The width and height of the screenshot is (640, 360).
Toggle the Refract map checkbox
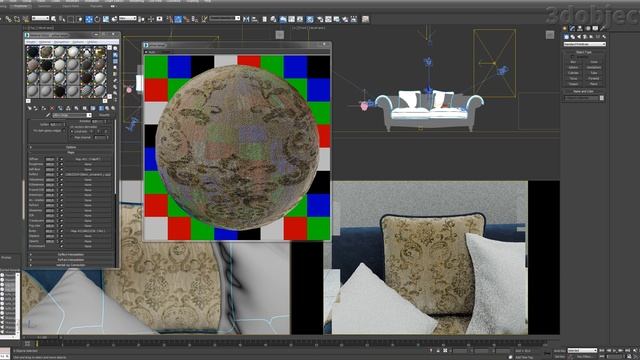tap(62, 205)
